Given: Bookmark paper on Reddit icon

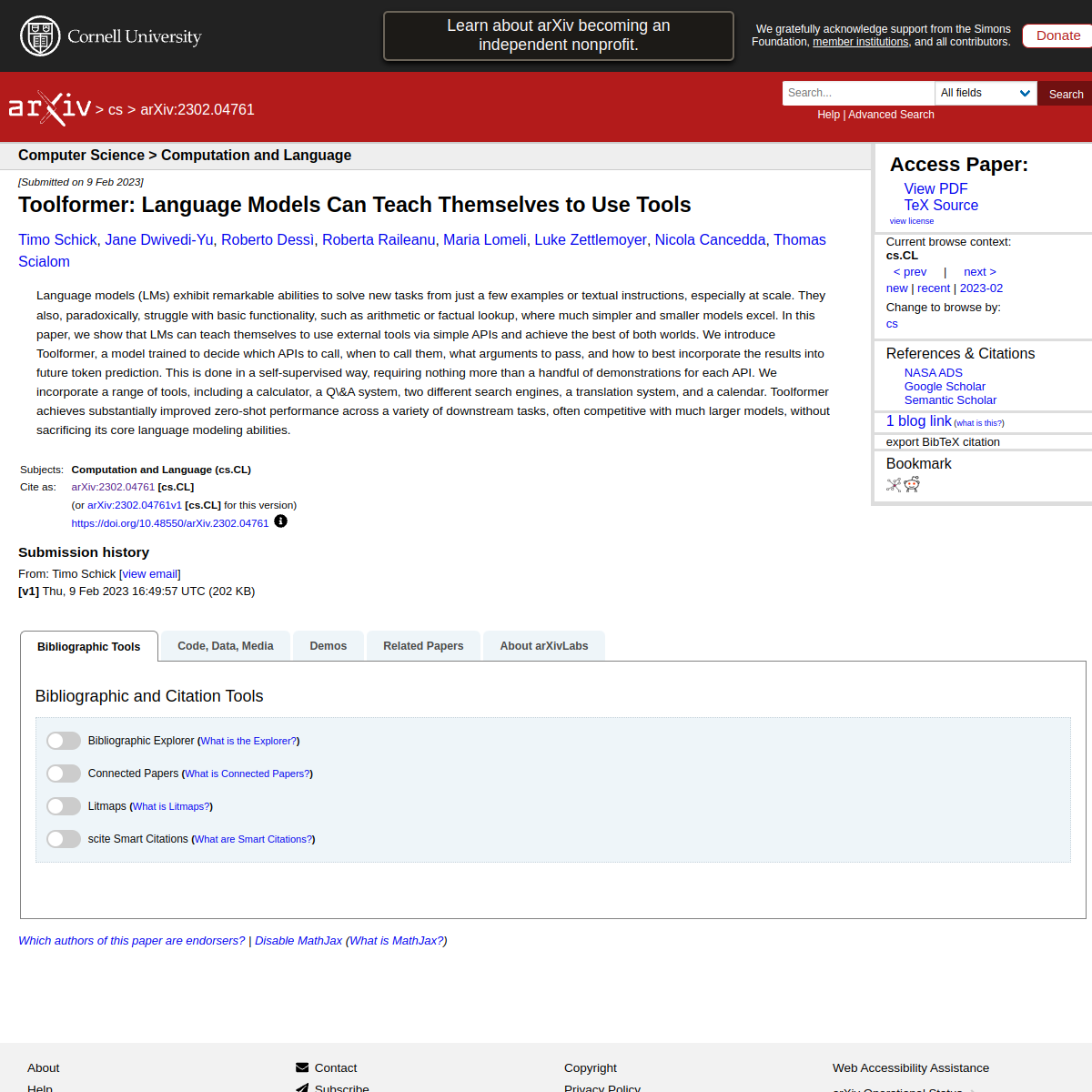Looking at the screenshot, I should [x=912, y=484].
